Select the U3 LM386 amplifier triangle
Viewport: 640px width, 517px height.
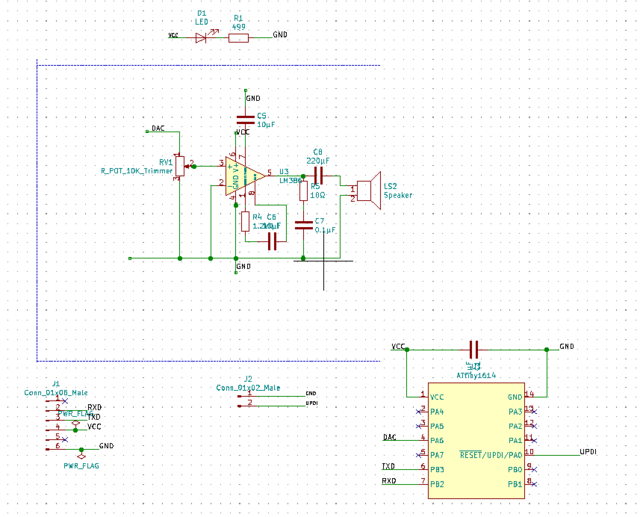click(245, 176)
